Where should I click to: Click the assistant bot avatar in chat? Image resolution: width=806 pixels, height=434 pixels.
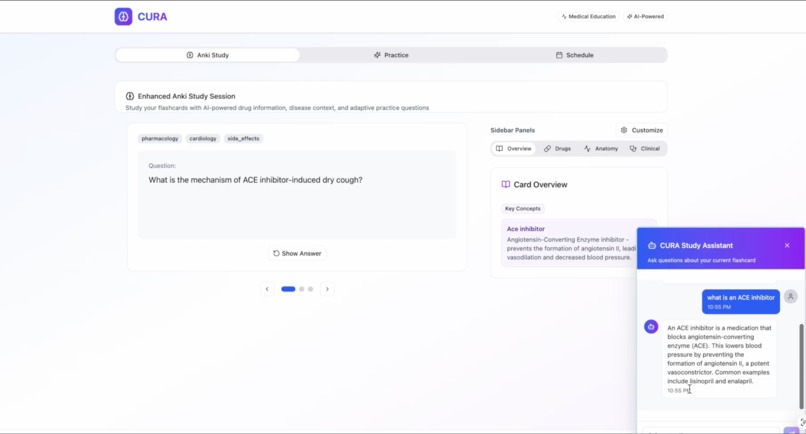[651, 327]
